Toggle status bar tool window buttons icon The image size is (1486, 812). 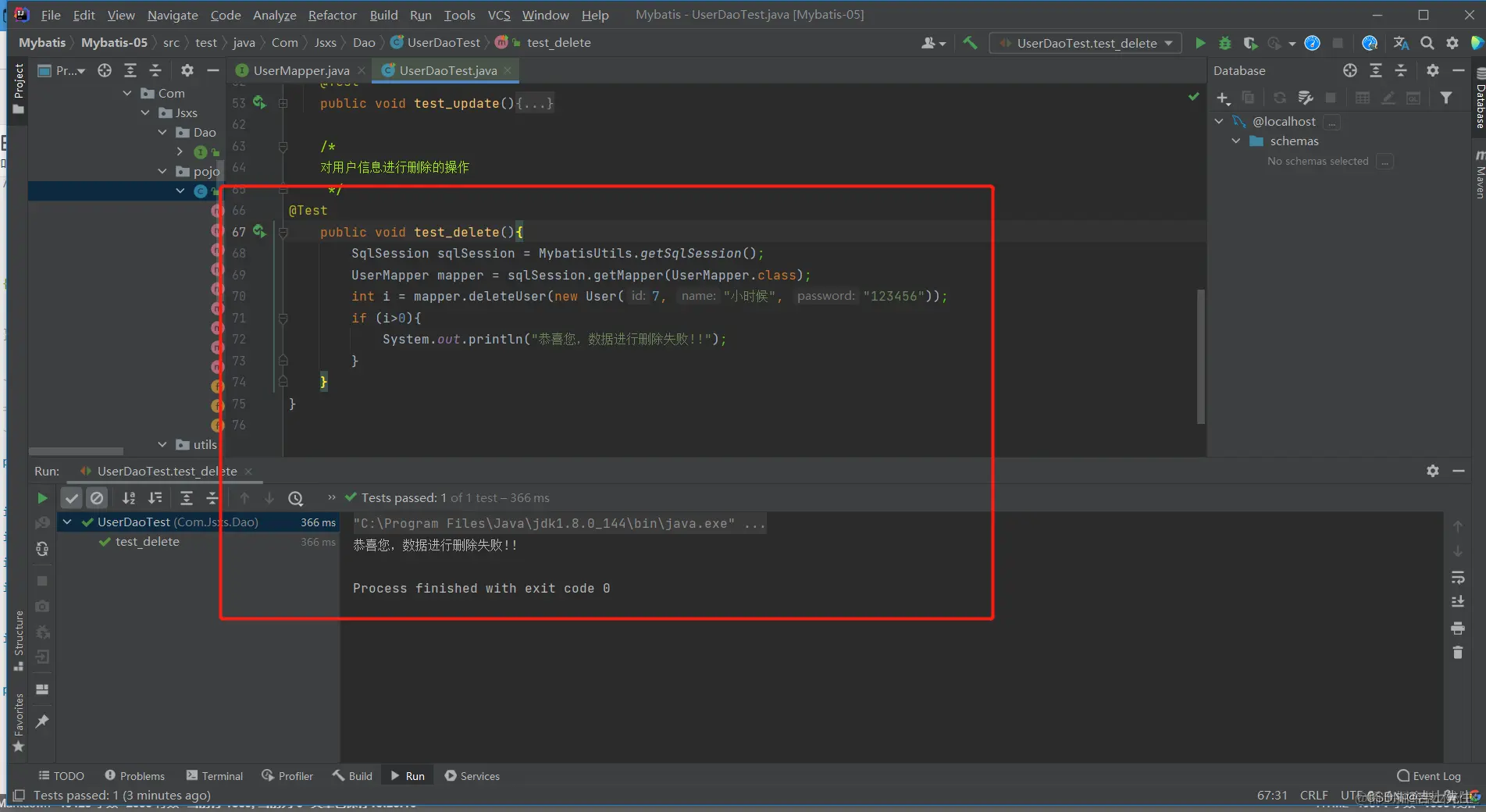pos(19,796)
